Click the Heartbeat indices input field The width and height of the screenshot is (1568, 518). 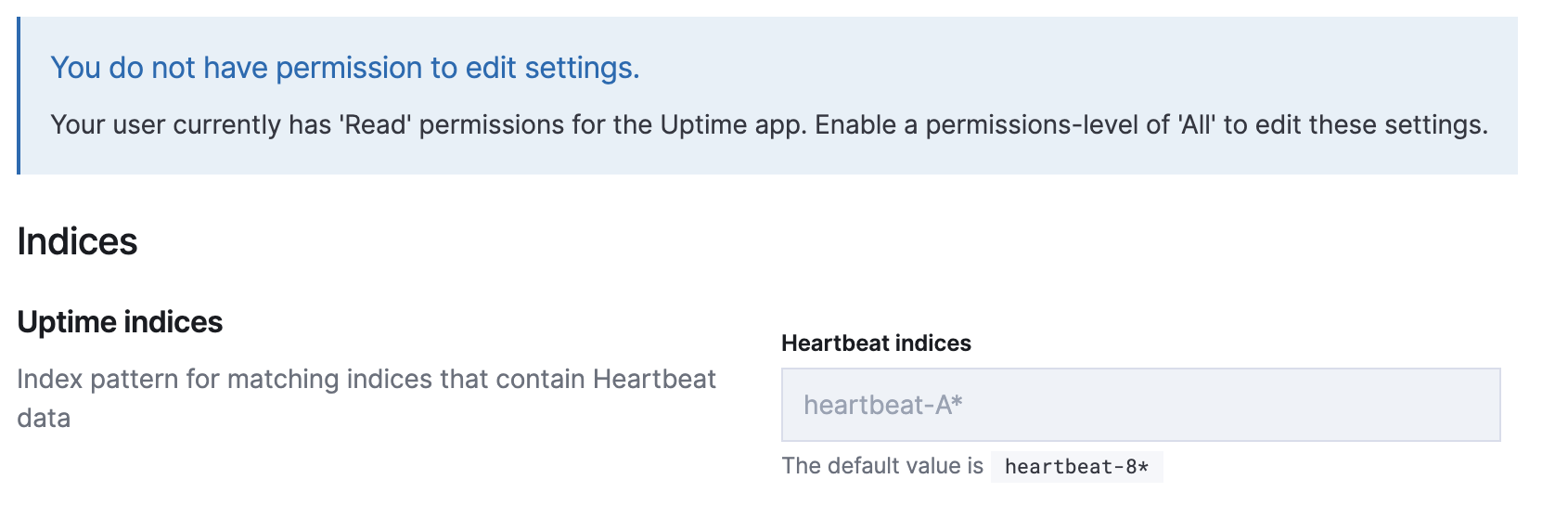point(1140,405)
